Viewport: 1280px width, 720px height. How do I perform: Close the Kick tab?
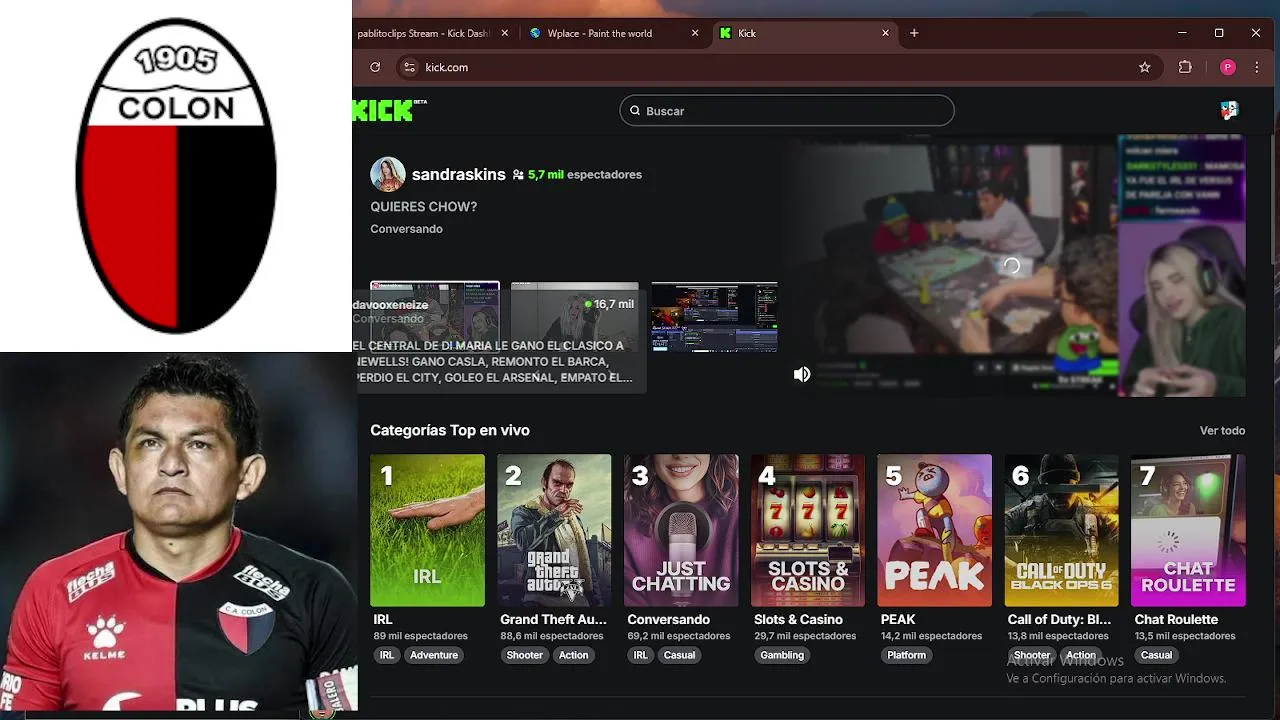tap(885, 33)
